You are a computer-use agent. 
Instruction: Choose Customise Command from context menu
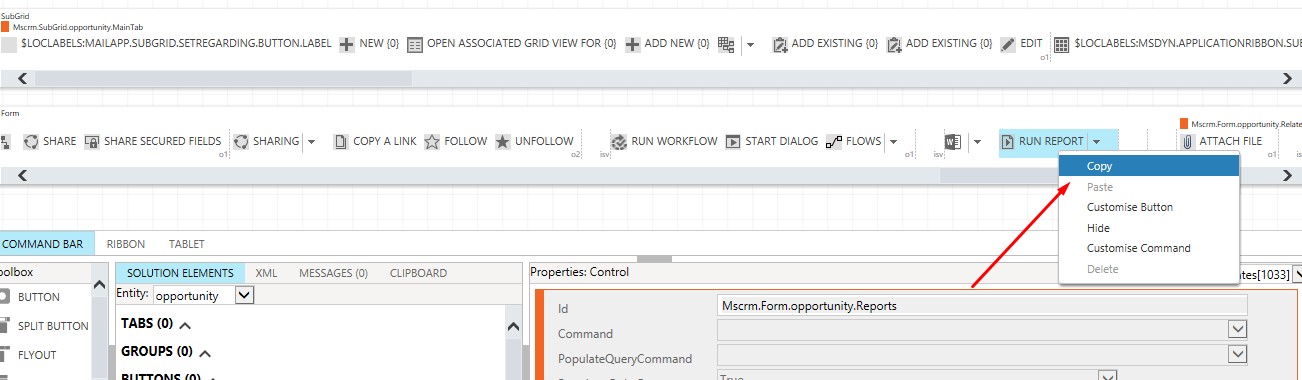[1149, 248]
